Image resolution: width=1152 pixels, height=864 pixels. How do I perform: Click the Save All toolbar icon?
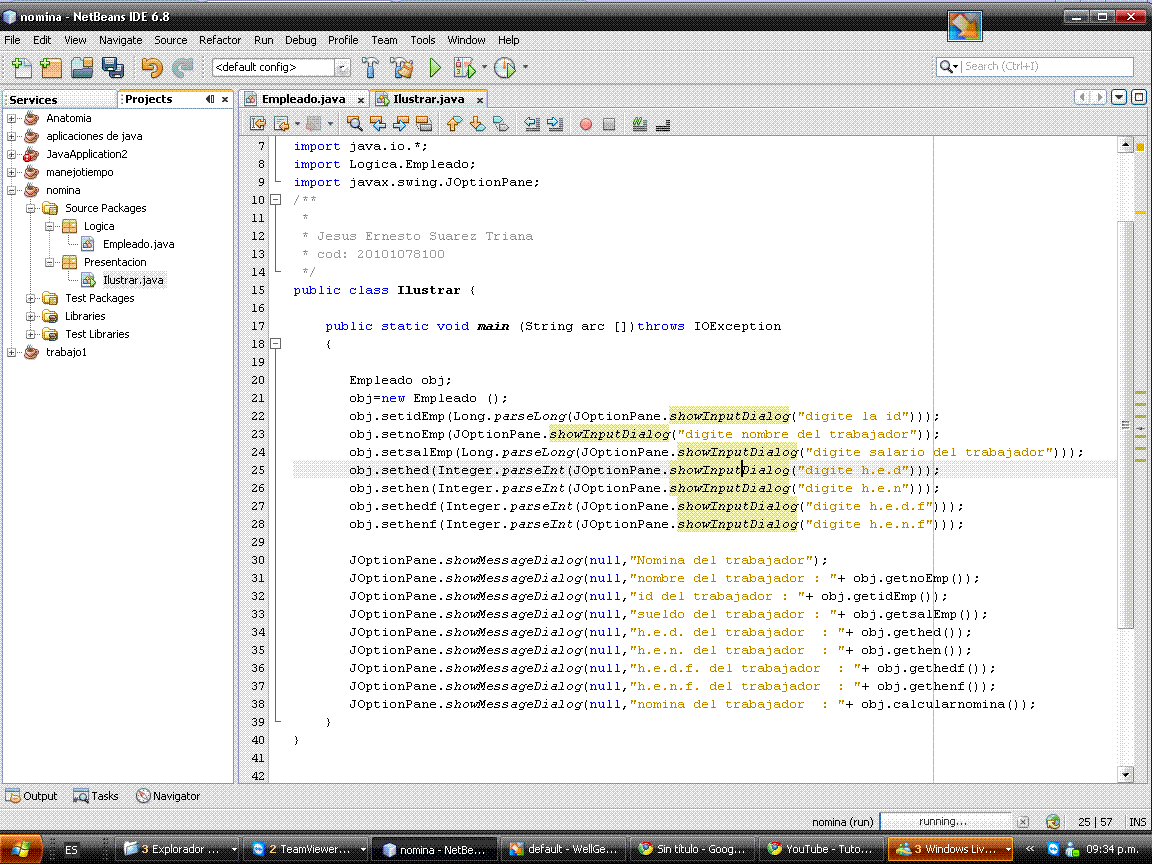click(x=112, y=68)
